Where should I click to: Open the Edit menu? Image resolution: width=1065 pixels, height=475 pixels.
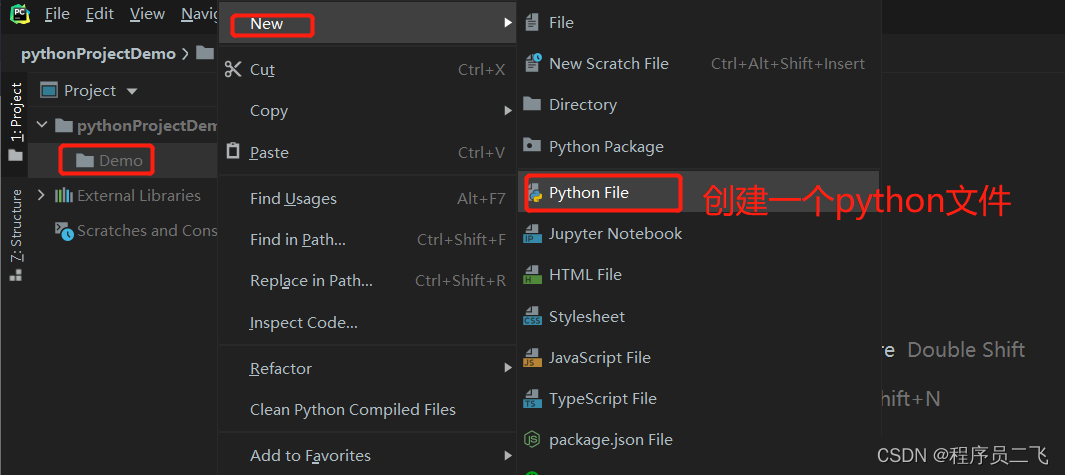100,14
